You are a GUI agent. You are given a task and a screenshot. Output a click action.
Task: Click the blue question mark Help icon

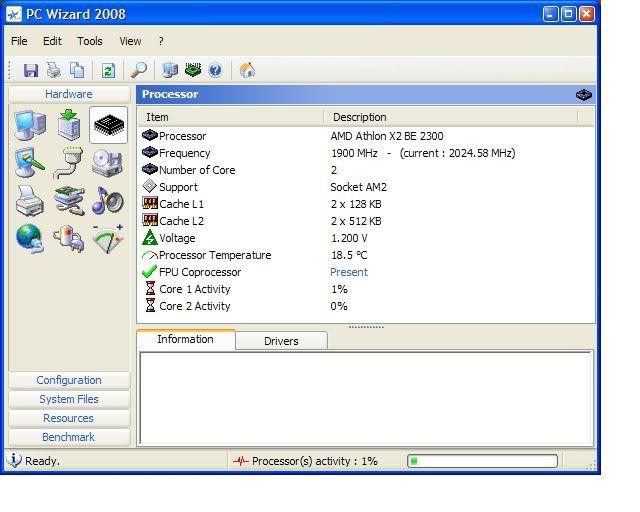pos(216,71)
